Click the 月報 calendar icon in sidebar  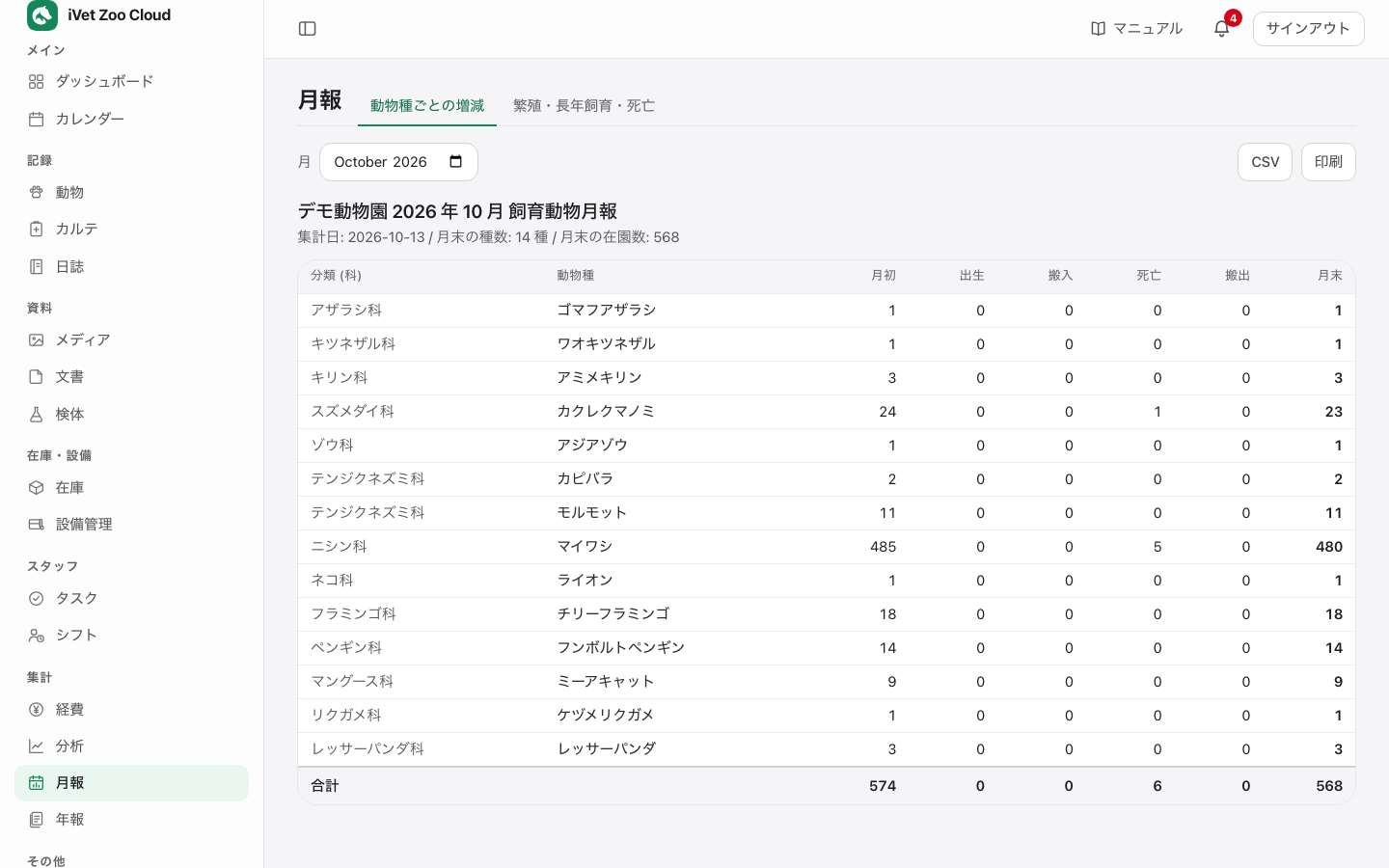point(36,782)
